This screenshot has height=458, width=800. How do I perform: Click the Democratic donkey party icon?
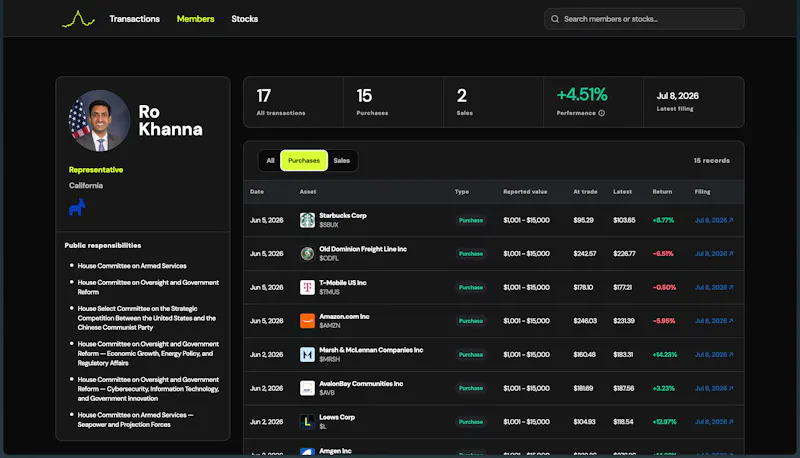(x=77, y=207)
